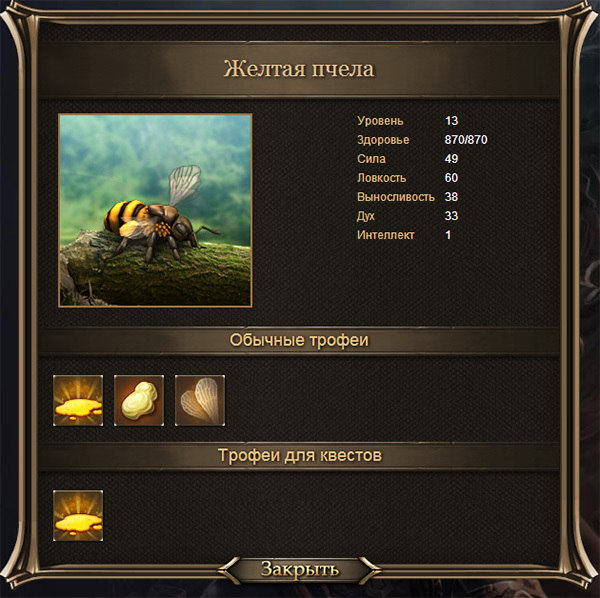Viewport: 600px width, 598px height.
Task: Click the Уровень stat label
Action: (x=380, y=121)
